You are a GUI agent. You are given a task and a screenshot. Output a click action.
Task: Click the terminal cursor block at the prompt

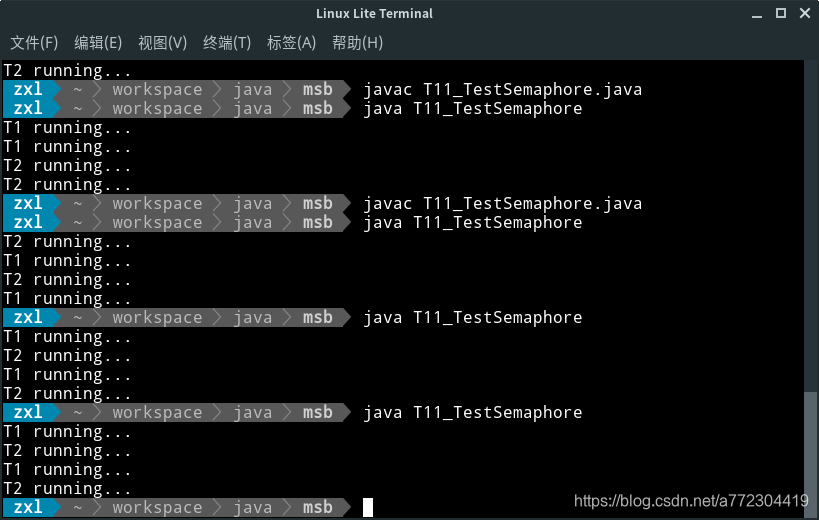pyautogui.click(x=368, y=507)
